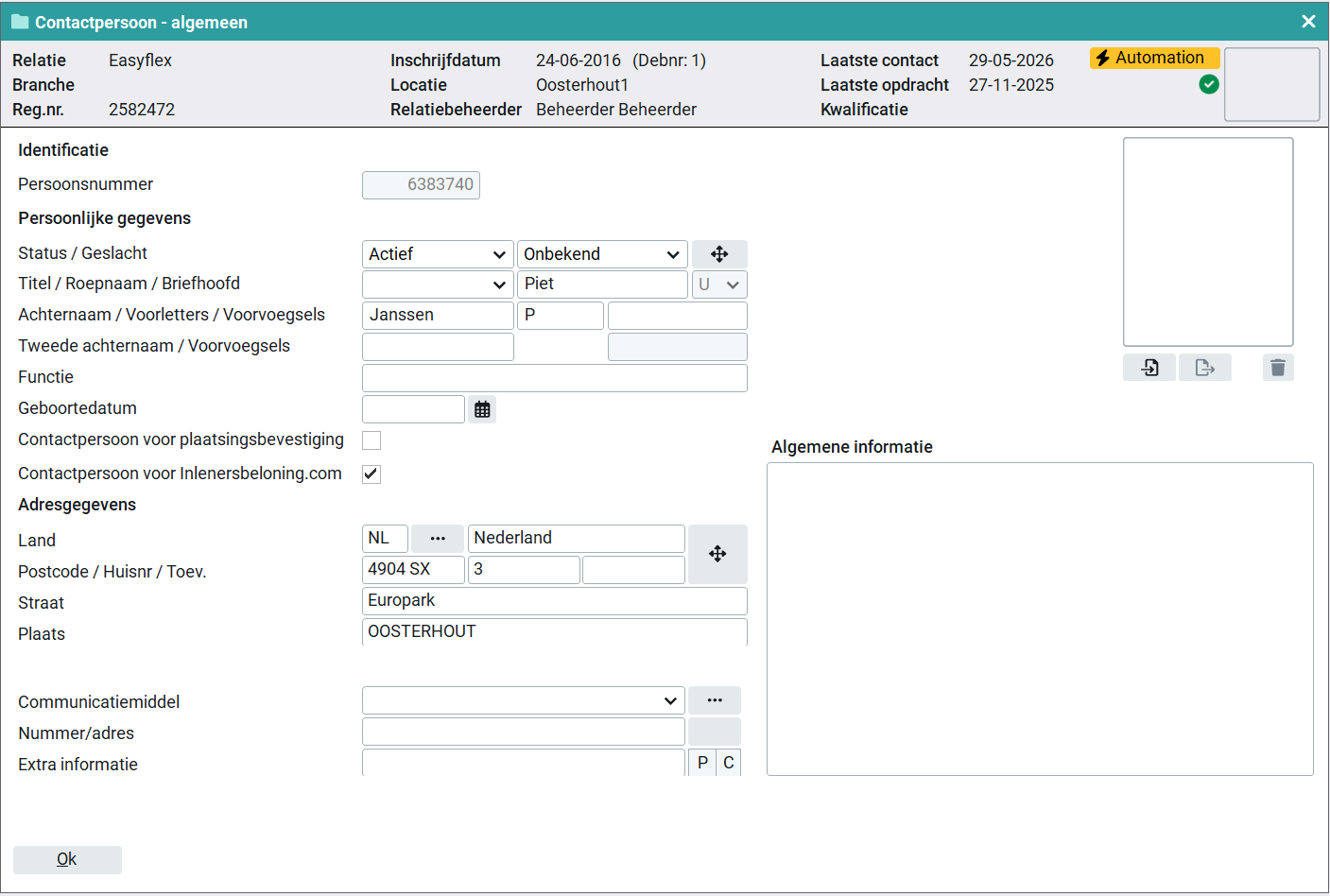
Task: Click the empty contact photo box
Action: click(x=1208, y=242)
